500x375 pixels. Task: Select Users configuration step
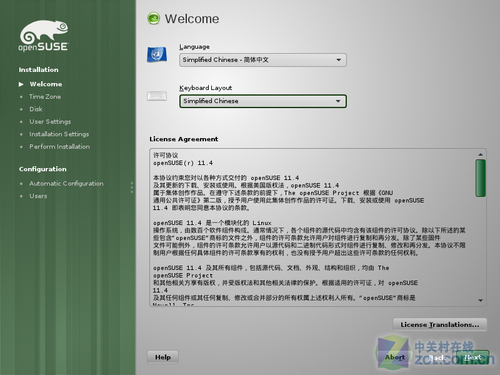[38, 196]
